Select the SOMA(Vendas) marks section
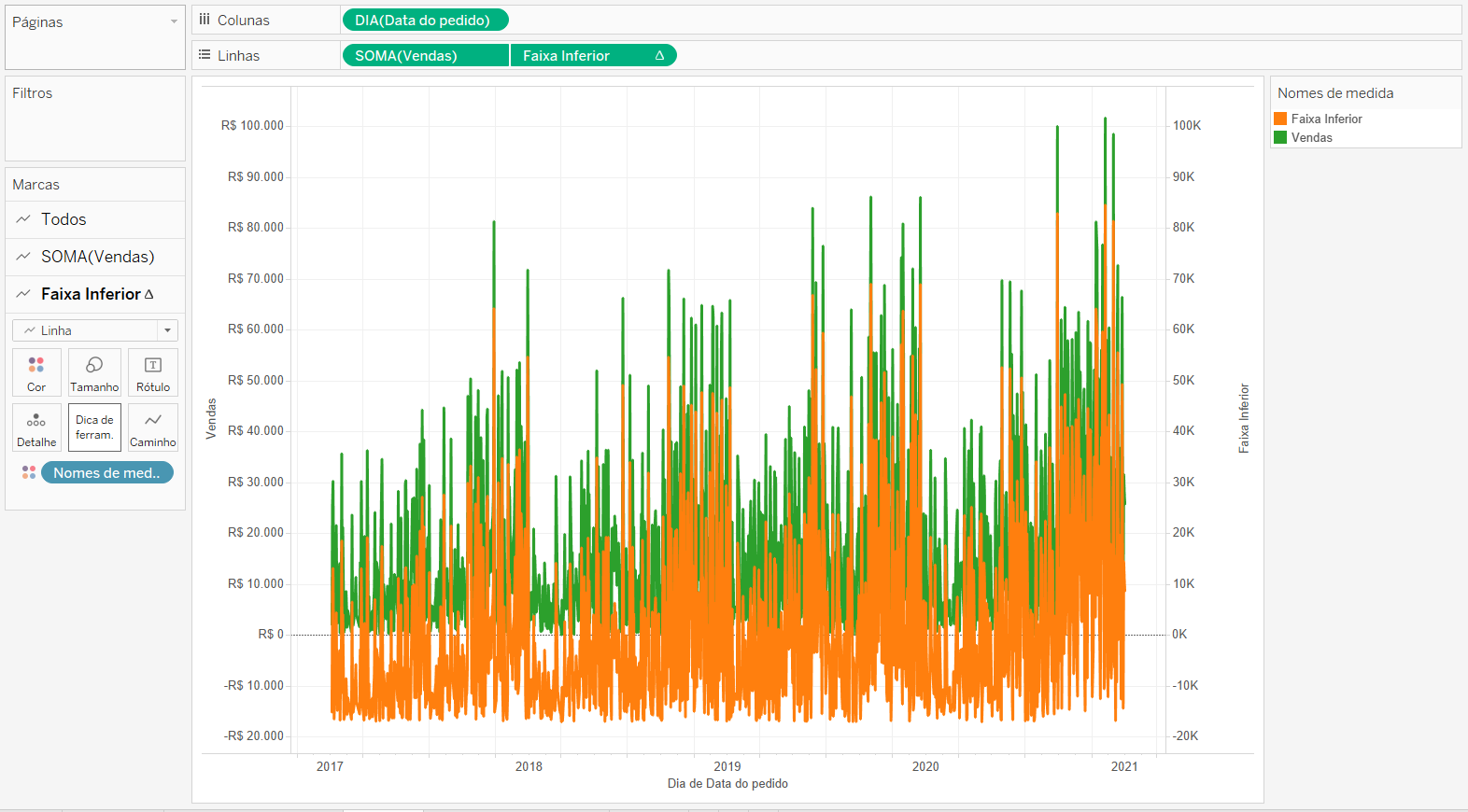 pos(95,257)
